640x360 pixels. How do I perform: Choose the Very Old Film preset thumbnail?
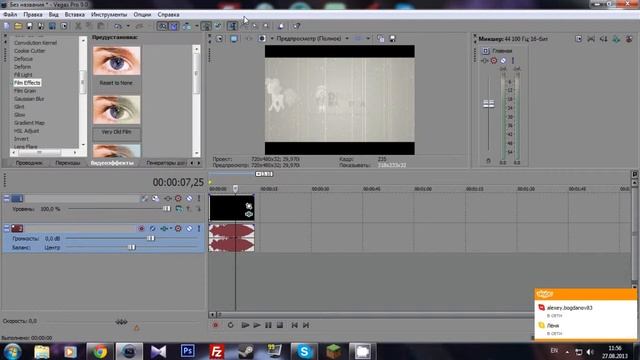(116, 110)
